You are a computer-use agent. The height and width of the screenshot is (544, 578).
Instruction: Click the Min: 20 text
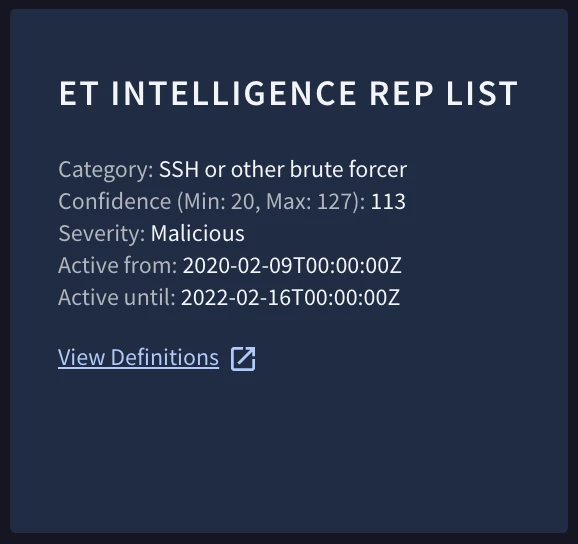pos(219,202)
